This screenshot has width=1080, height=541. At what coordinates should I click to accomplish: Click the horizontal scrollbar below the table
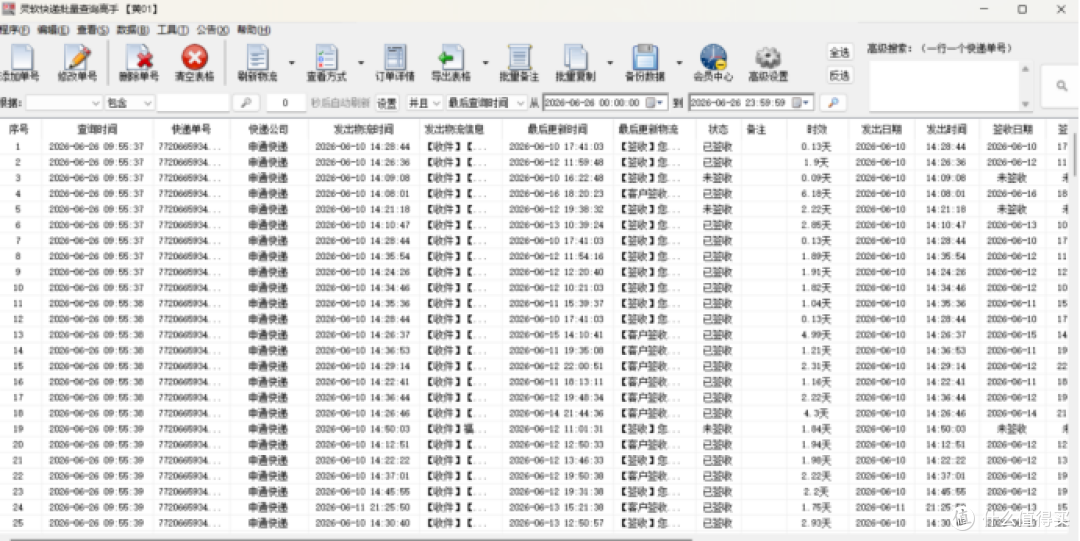pyautogui.click(x=351, y=538)
